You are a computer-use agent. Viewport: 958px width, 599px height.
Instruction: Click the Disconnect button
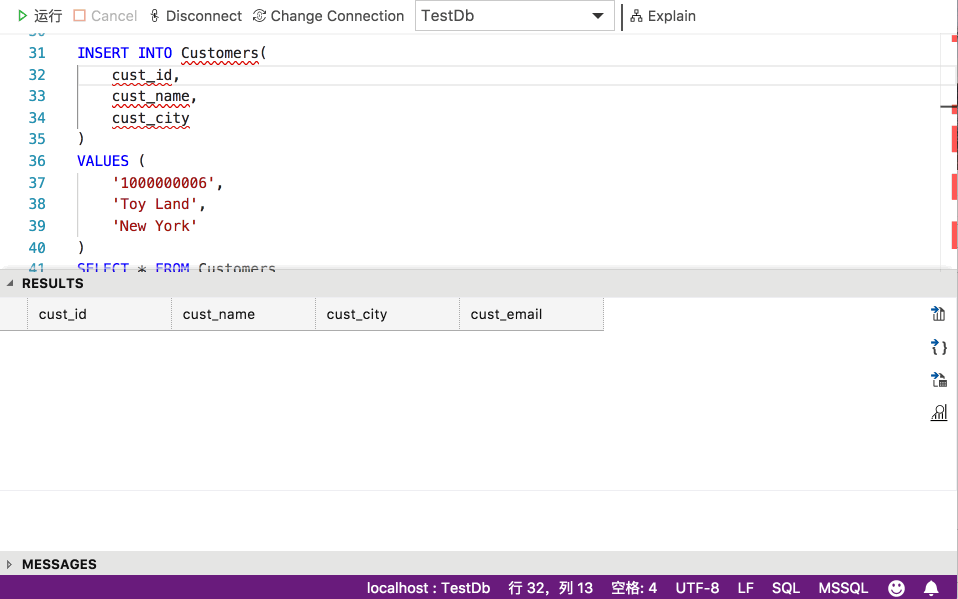196,16
